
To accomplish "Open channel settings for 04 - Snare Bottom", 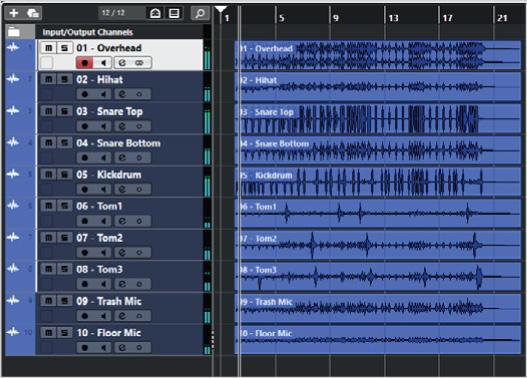I will pyautogui.click(x=122, y=158).
